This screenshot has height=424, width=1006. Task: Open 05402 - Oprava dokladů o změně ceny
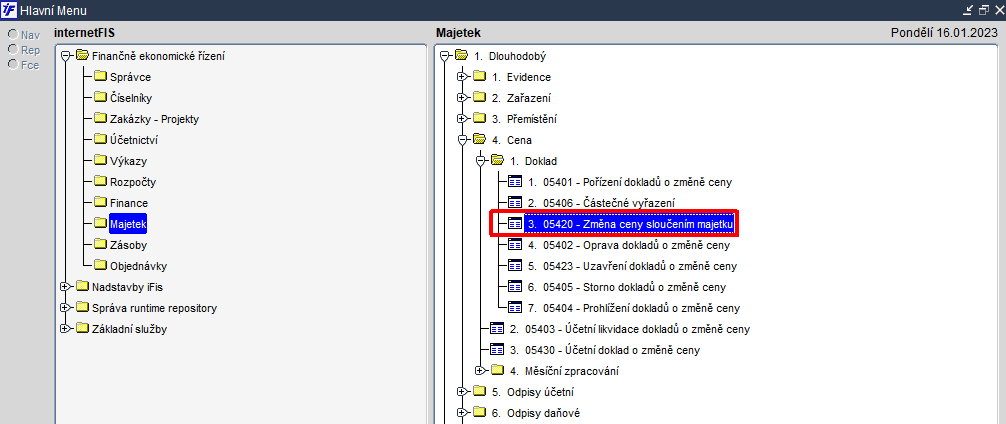629,245
